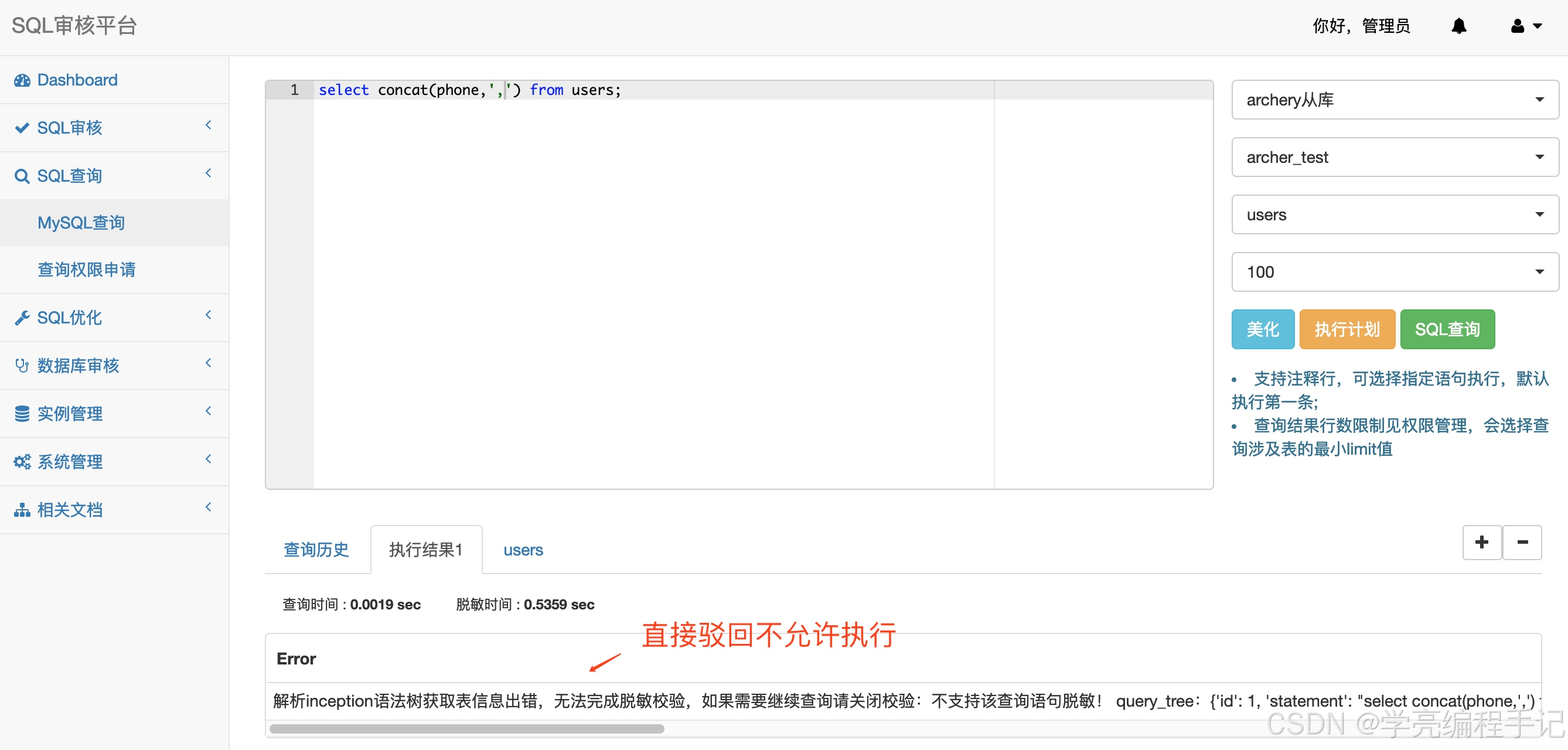1568x750 pixels.
Task: Open the archer_test database dropdown
Action: 1393,156
